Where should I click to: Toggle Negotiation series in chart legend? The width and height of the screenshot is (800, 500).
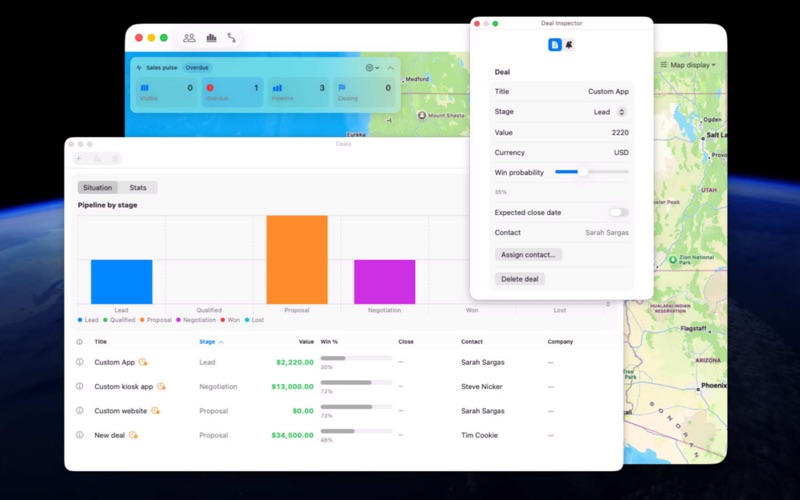pos(196,320)
